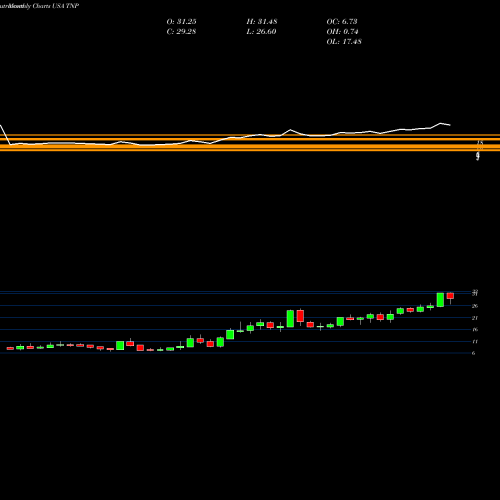The width and height of the screenshot is (500, 500).
Task: Click the price axis label '21'
Action: (x=475, y=318)
